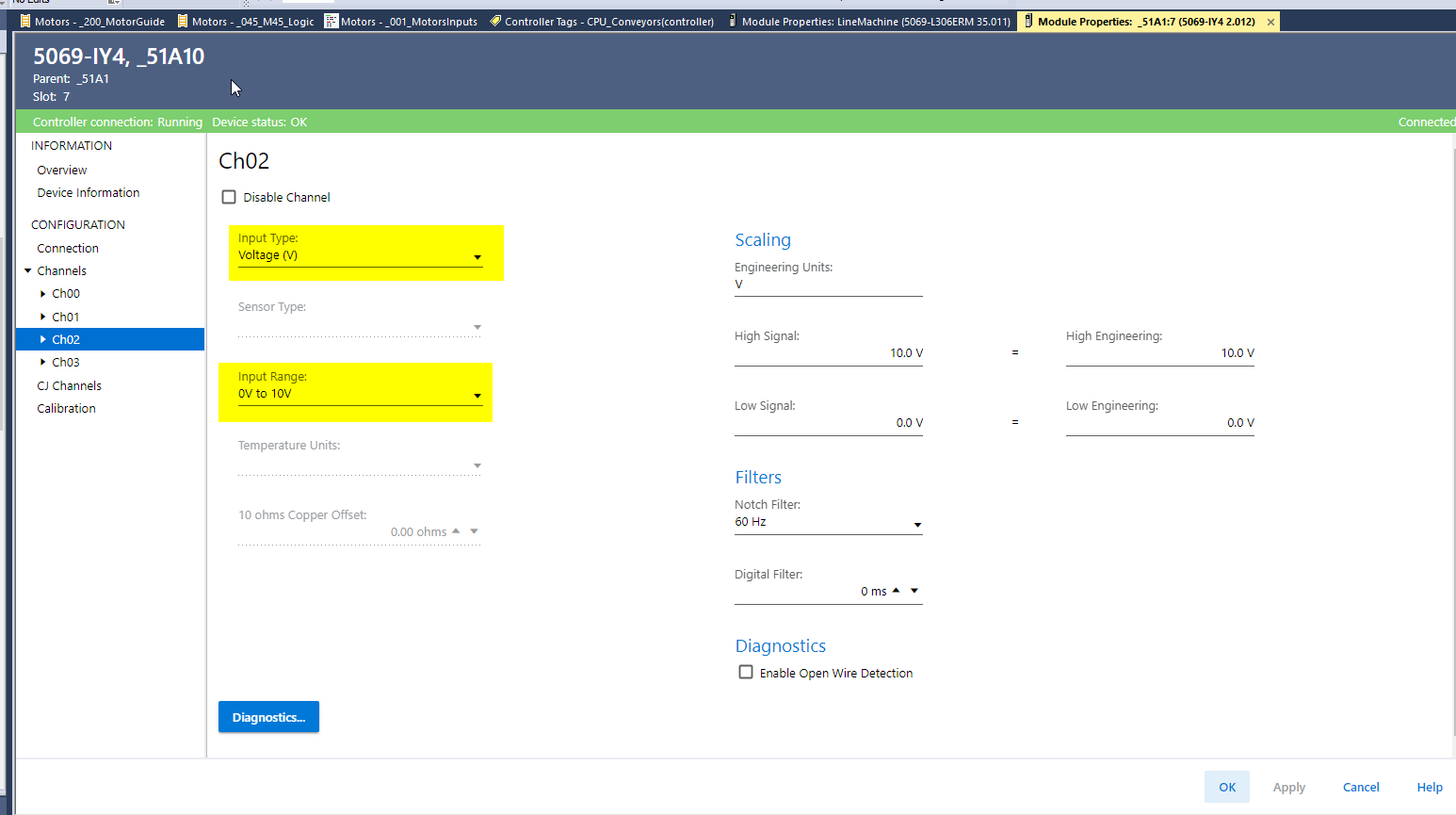Edit the High Engineering value field
Image resolution: width=1456 pixels, height=815 pixels.
tap(1160, 354)
